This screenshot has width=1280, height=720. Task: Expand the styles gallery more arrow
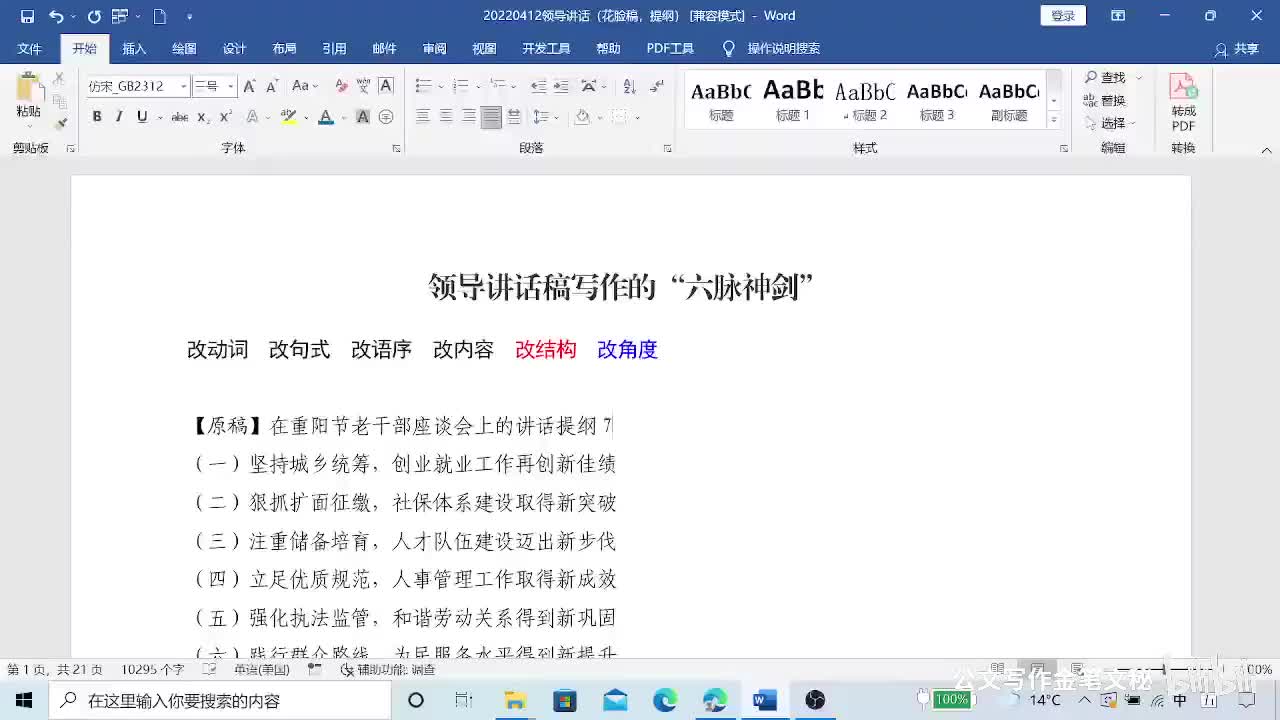pyautogui.click(x=1053, y=119)
